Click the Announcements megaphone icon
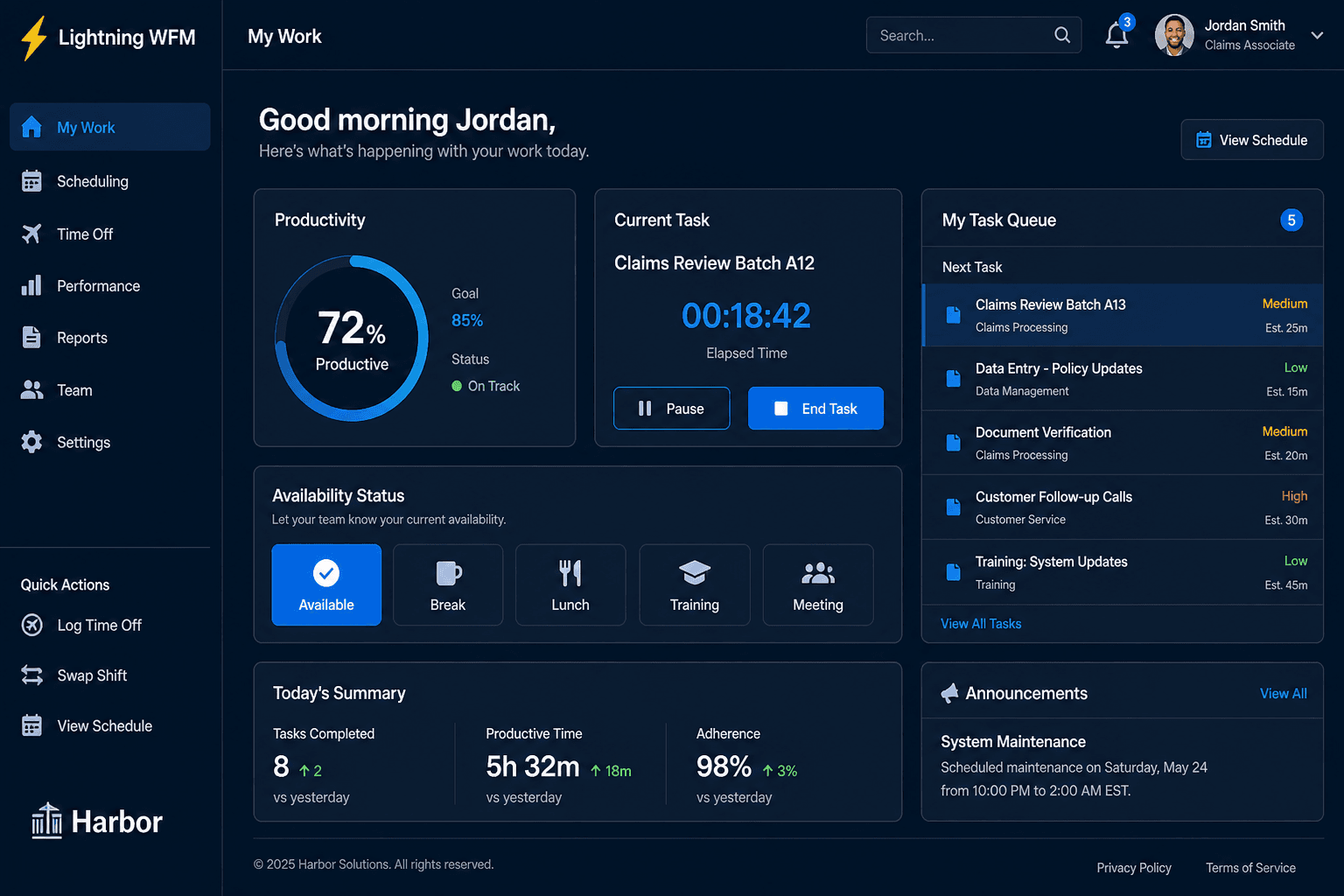The height and width of the screenshot is (896, 1344). (x=949, y=693)
